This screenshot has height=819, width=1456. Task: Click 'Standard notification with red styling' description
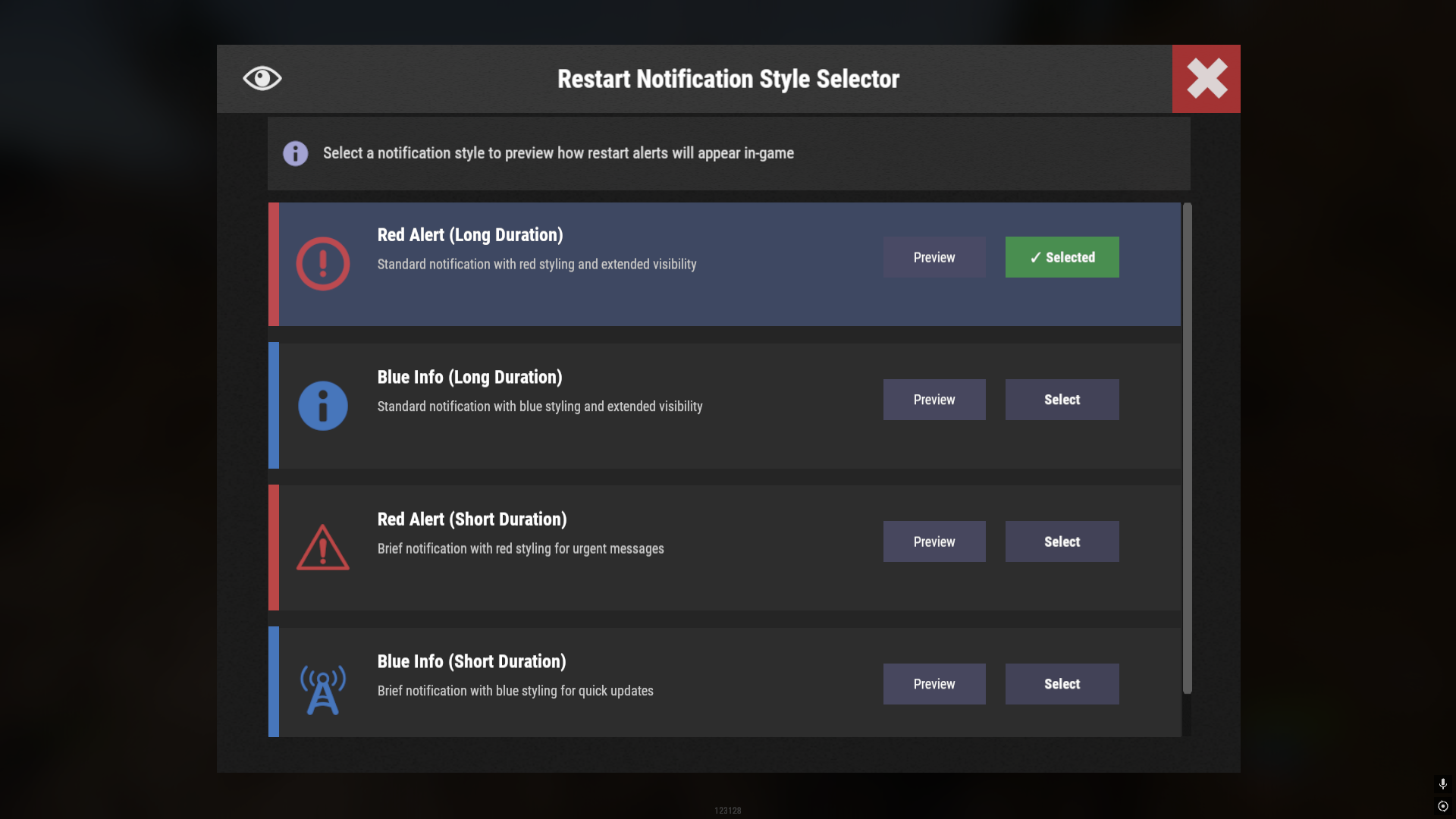pyautogui.click(x=537, y=265)
